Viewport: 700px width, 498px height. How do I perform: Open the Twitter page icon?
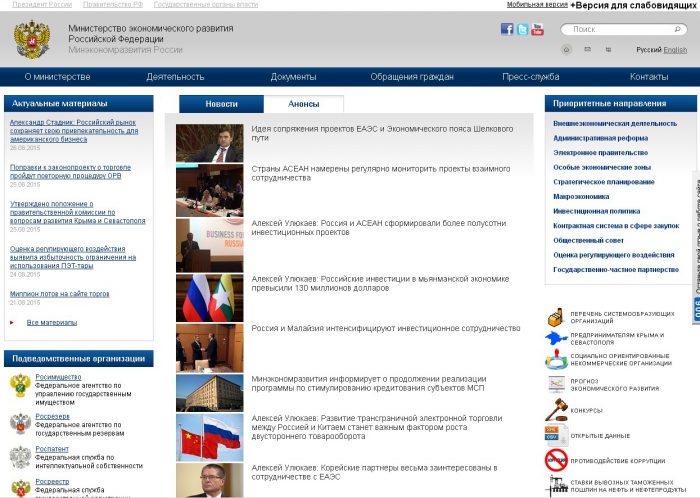[522, 29]
